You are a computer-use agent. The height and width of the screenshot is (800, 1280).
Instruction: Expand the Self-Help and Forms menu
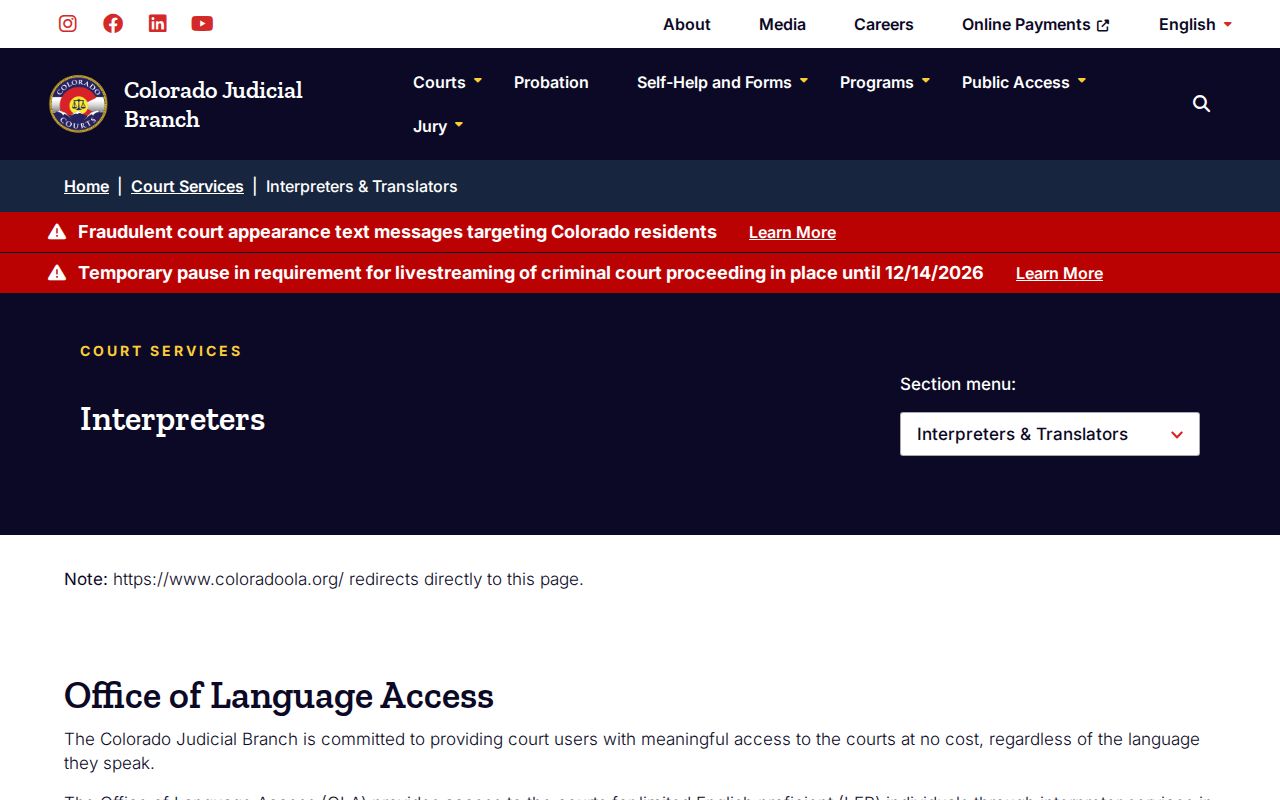pos(722,82)
